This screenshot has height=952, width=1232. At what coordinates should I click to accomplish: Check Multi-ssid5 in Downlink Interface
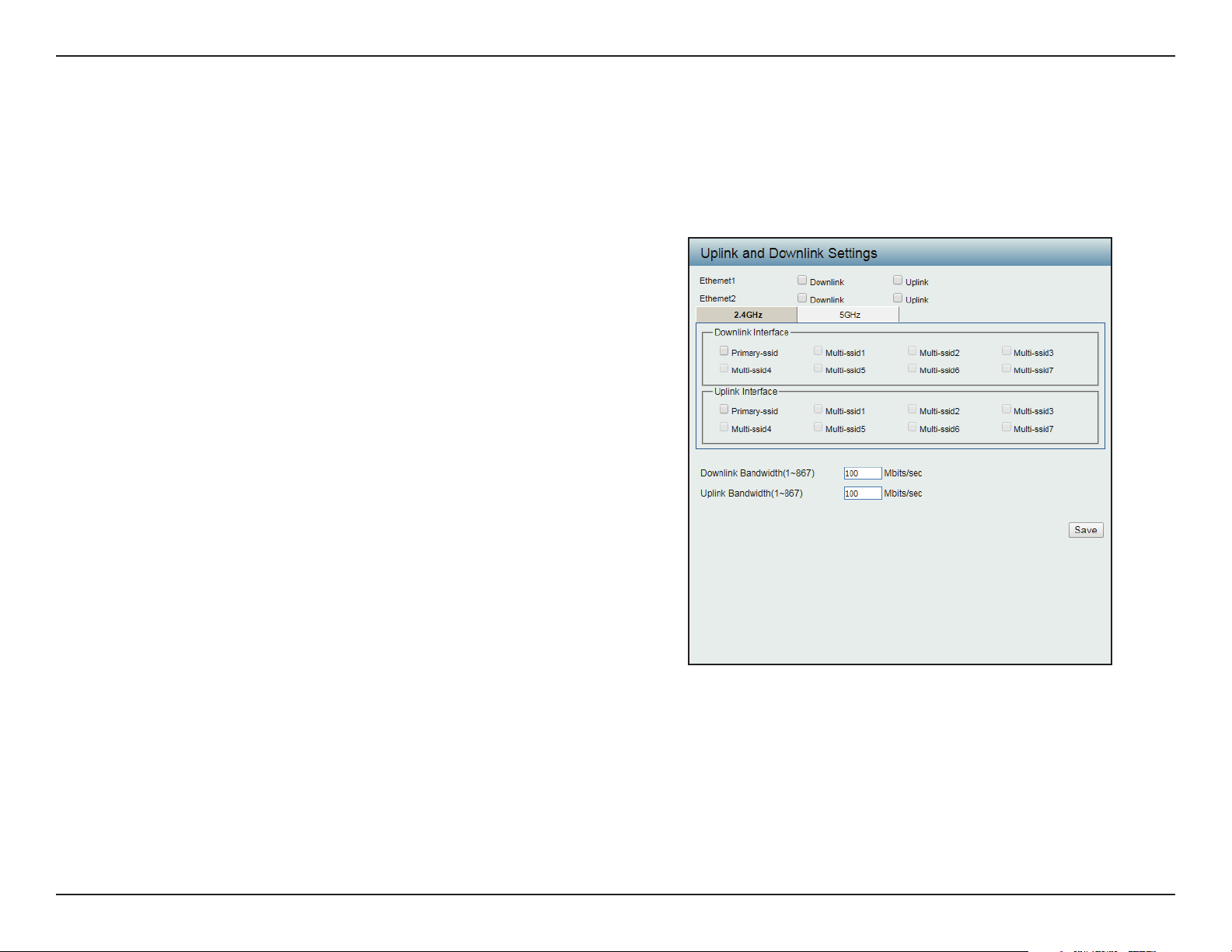[x=818, y=368]
